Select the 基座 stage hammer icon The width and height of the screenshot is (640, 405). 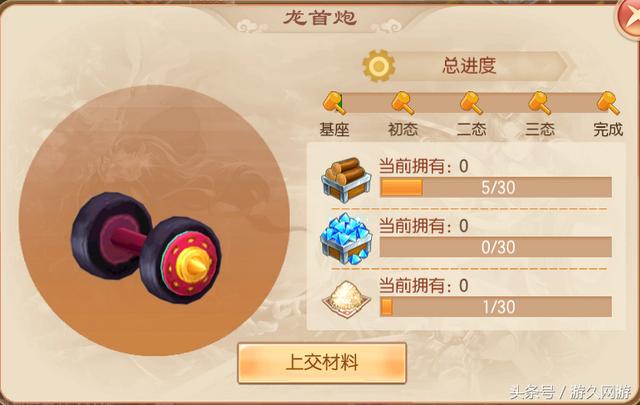334,103
